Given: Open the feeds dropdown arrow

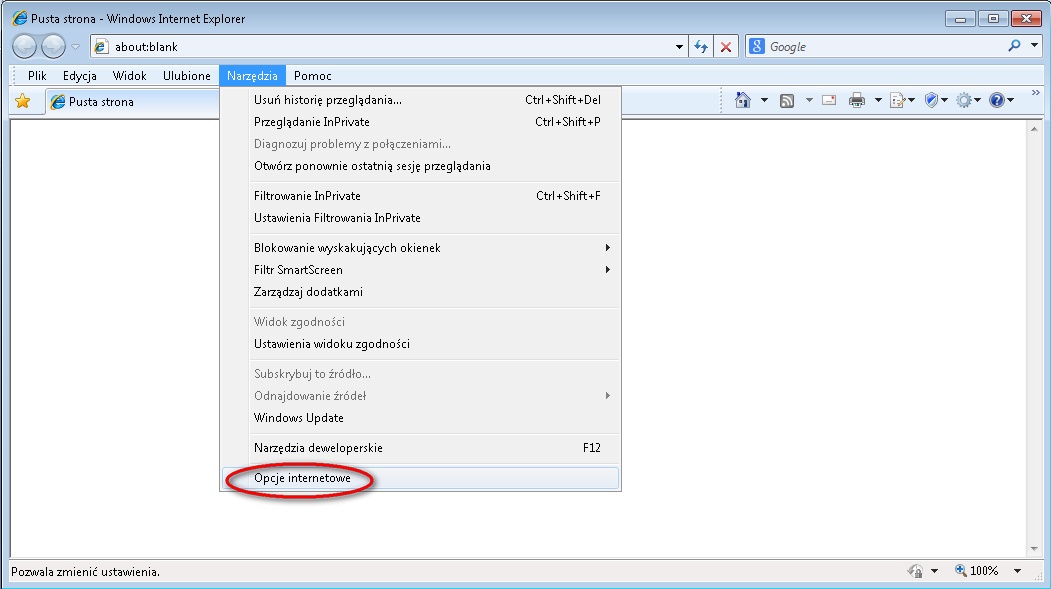Looking at the screenshot, I should (x=808, y=101).
